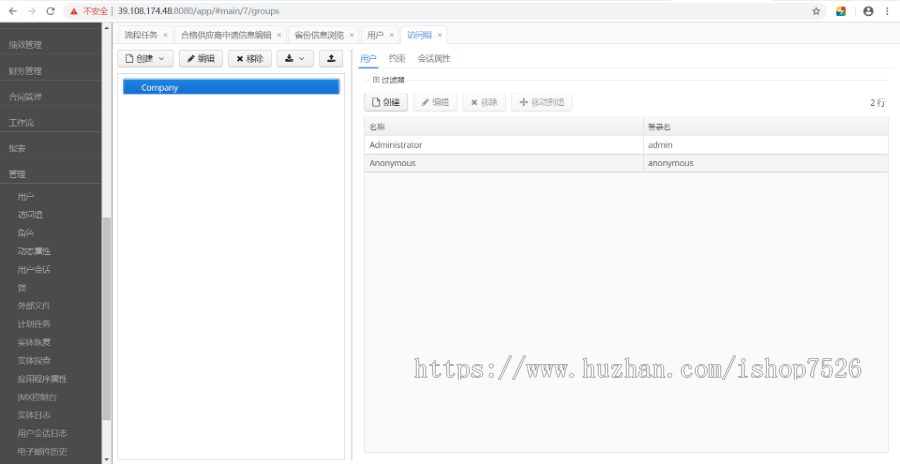This screenshot has height=464, width=900.
Task: Switch to the 流程任务 tab
Action: (141, 35)
